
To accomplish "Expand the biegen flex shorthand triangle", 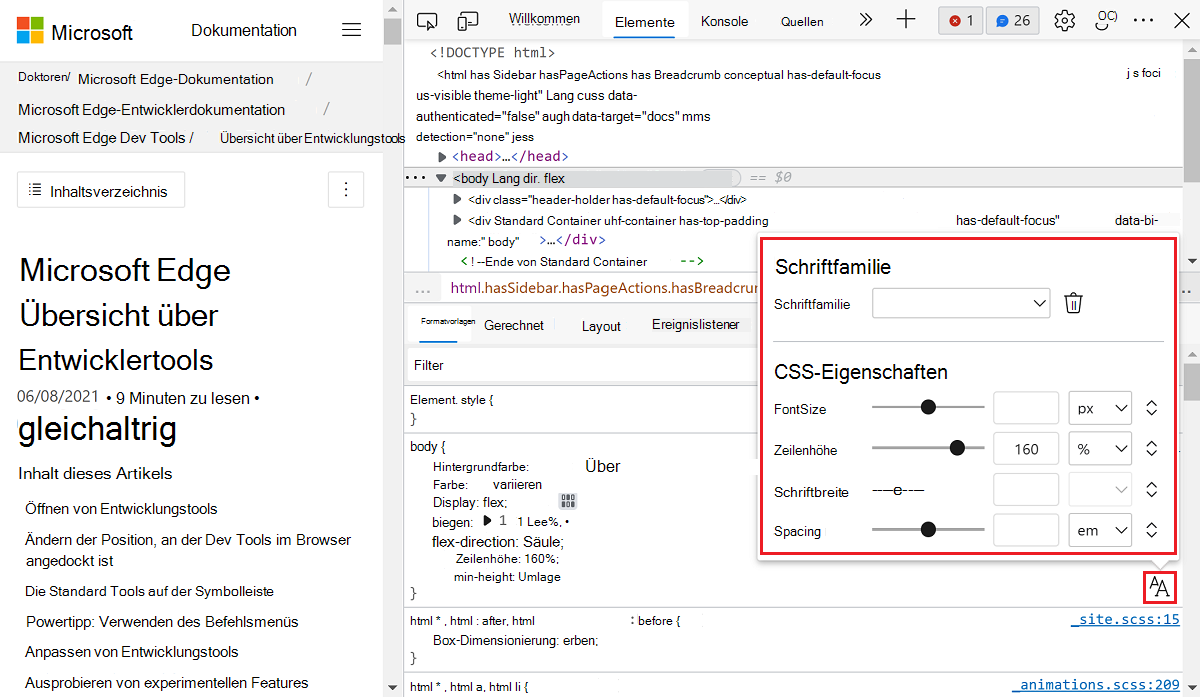I will [488, 521].
